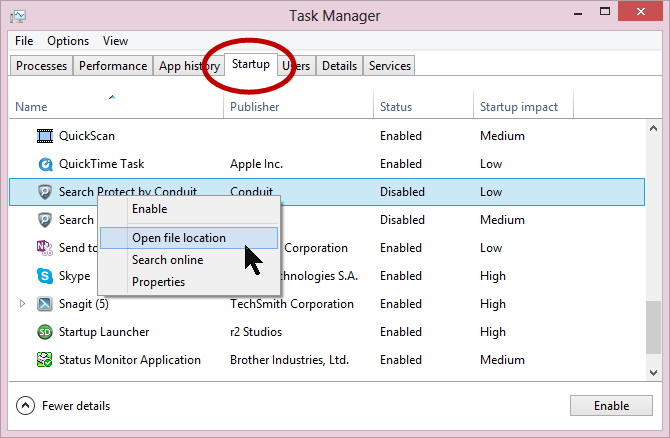Sort by the Name column header

coord(116,105)
